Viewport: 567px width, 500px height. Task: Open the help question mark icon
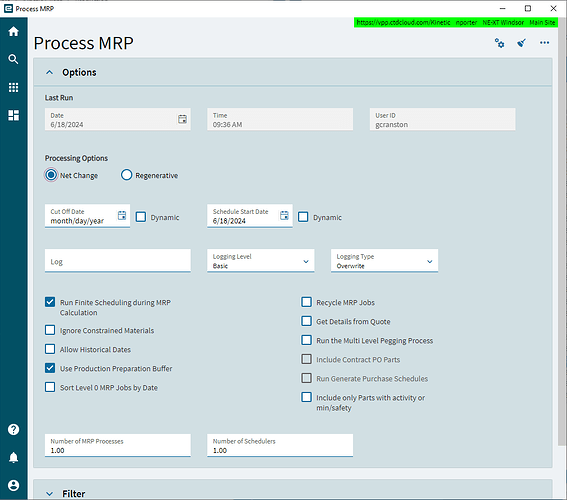pos(13,430)
